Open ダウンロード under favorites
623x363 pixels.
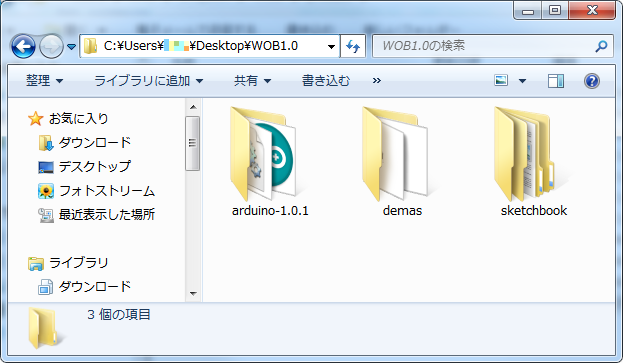pos(95,142)
